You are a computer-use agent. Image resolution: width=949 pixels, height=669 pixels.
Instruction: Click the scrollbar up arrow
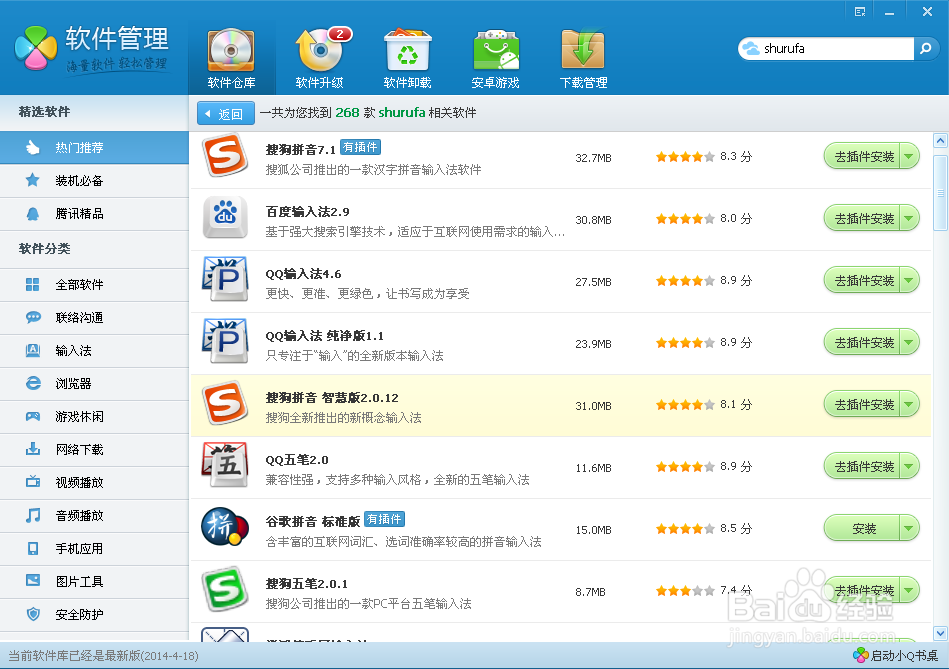pos(940,141)
